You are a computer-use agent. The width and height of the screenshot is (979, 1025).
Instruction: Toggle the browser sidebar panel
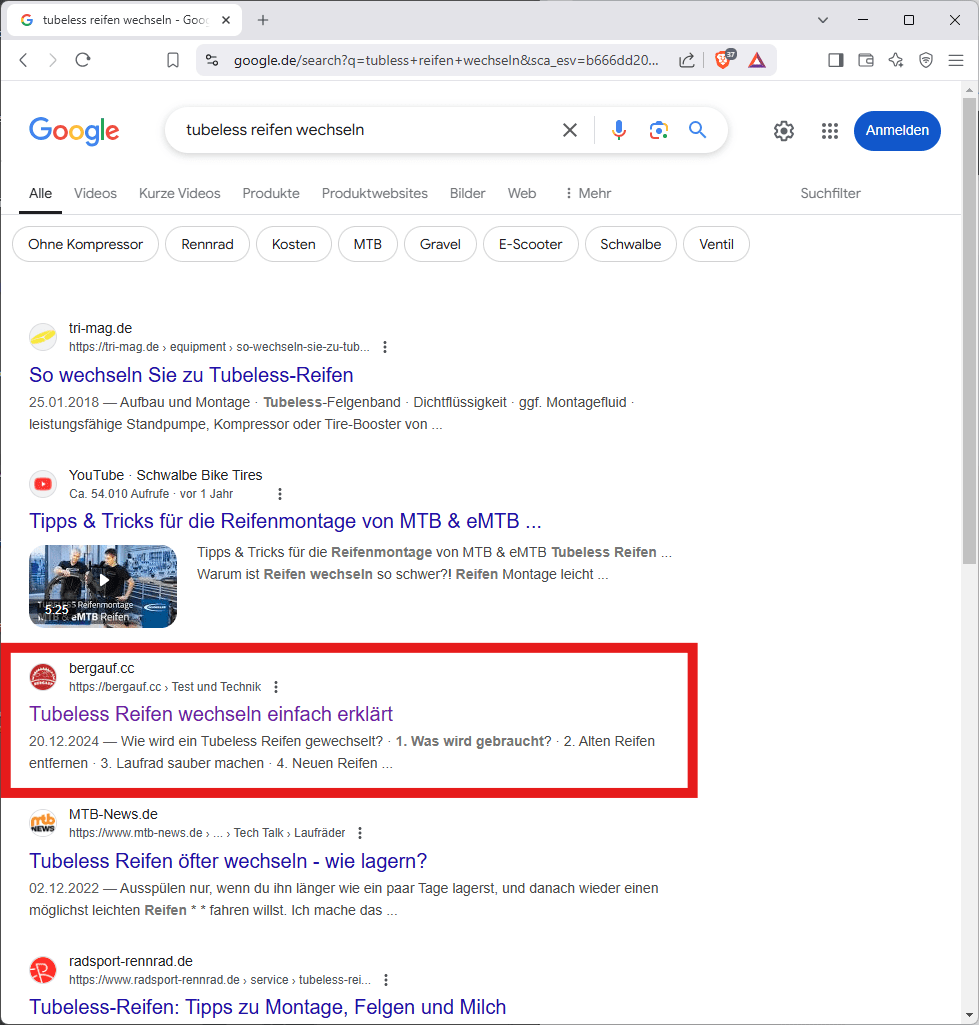[835, 60]
